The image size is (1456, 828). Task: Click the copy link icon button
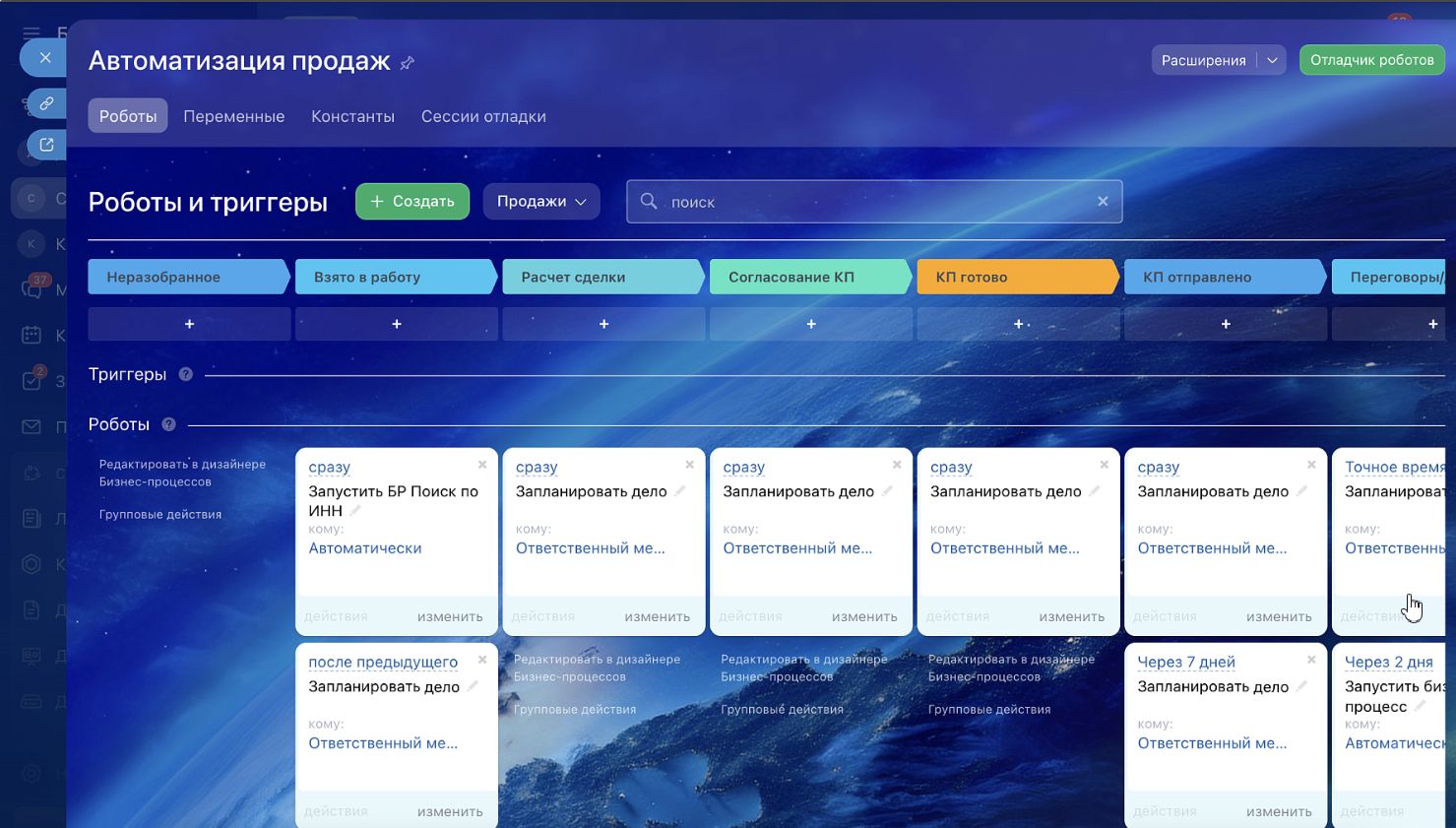[46, 103]
